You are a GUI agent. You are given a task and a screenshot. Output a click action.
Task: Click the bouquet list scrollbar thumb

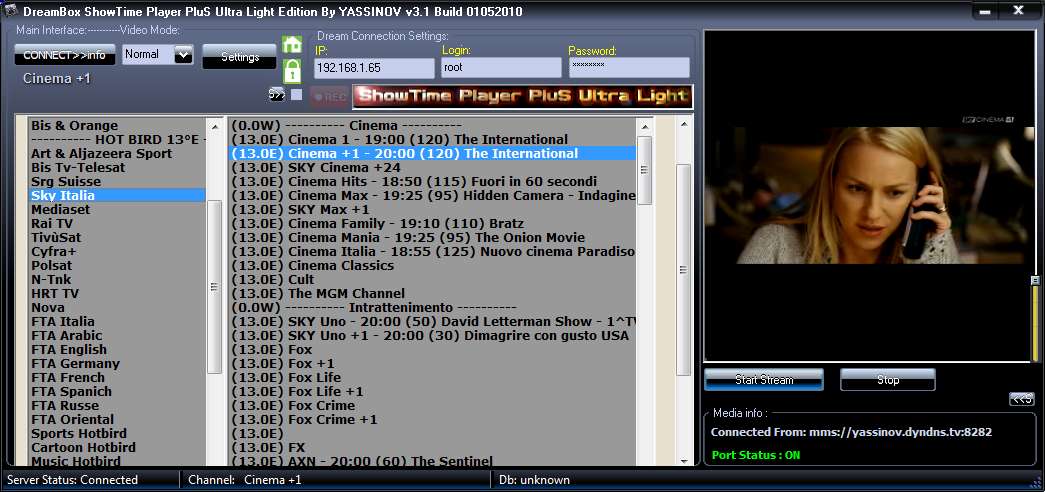tap(215, 287)
